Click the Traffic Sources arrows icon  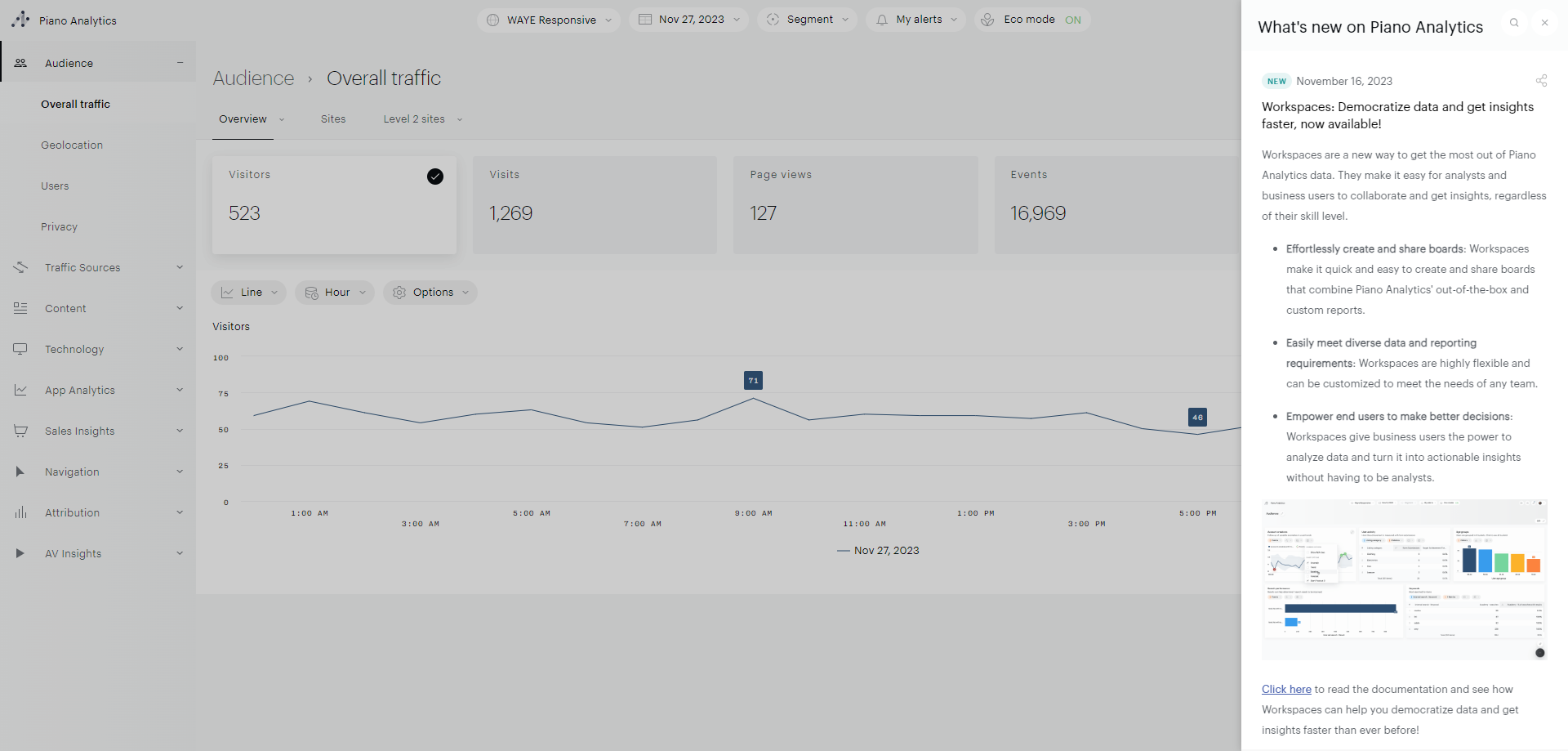click(x=20, y=267)
